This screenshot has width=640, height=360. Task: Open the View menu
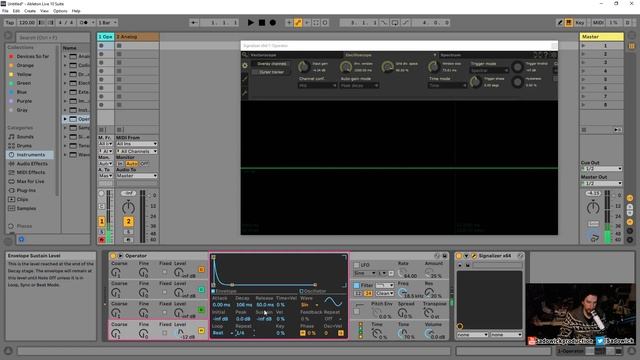tap(44, 11)
